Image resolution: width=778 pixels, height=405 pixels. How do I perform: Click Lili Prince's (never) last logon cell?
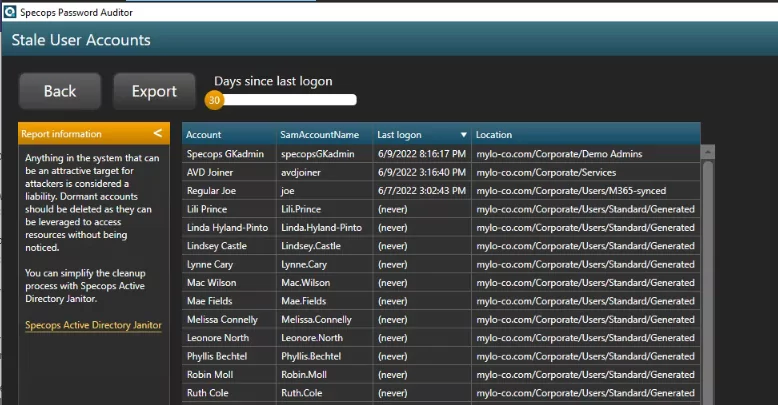[x=422, y=209]
